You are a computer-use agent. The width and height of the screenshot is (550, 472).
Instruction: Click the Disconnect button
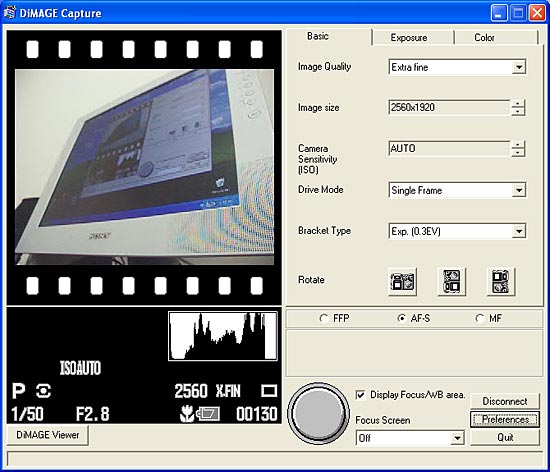click(x=504, y=401)
